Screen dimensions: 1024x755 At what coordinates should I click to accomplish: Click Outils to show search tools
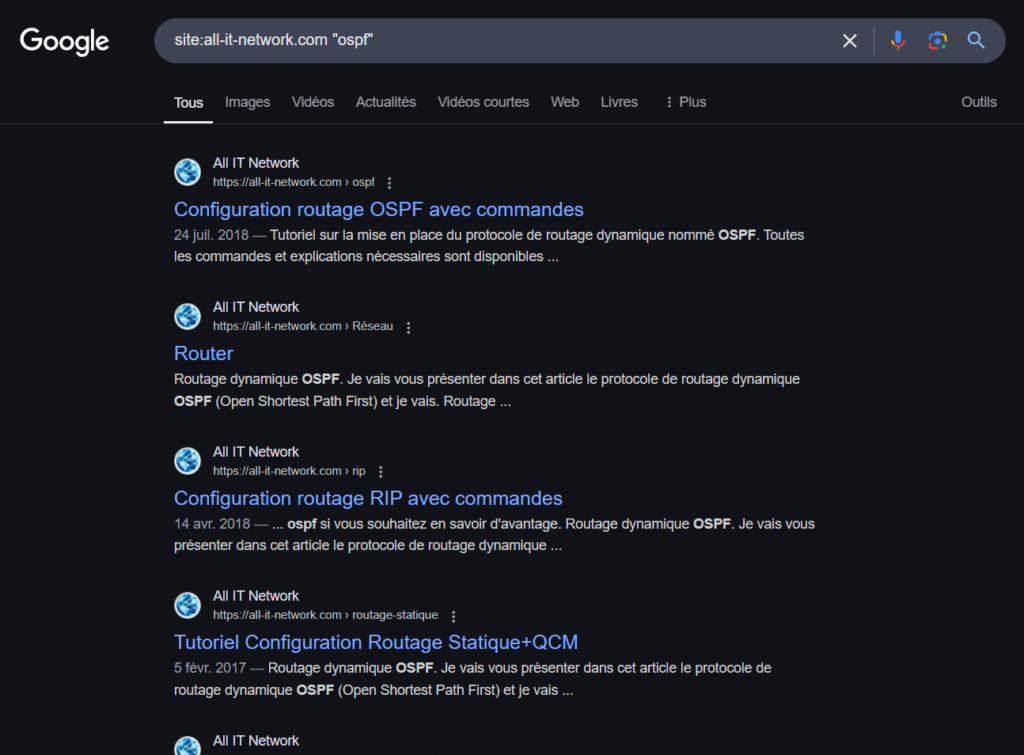click(x=979, y=101)
